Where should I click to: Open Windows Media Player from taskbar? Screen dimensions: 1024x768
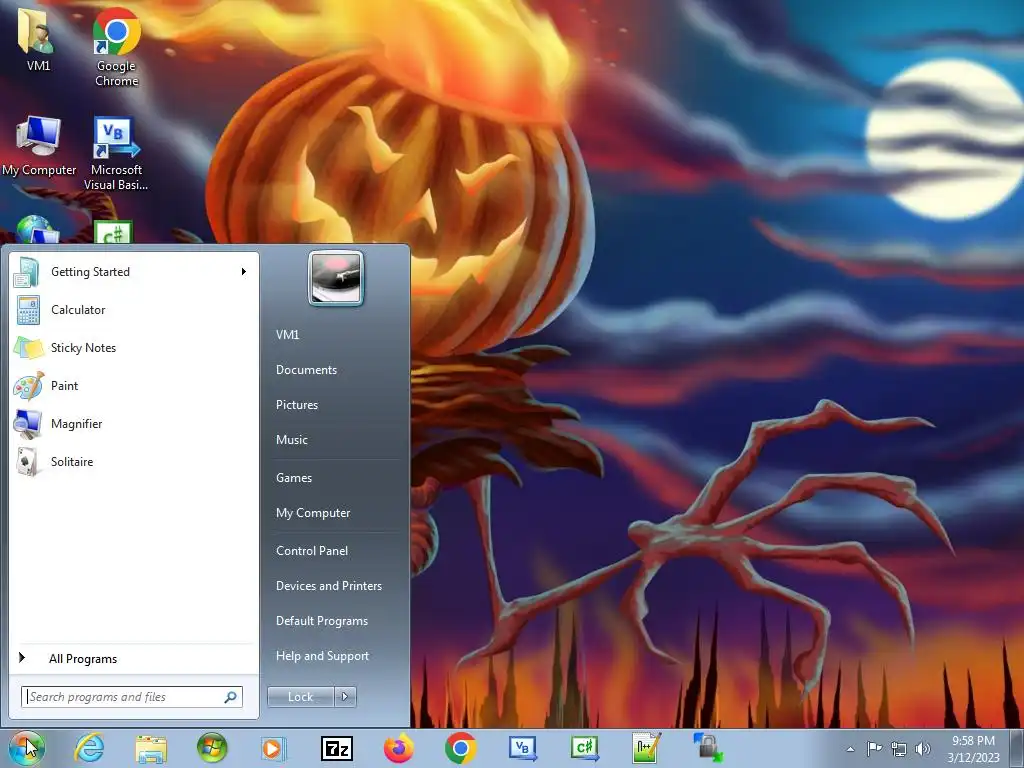[274, 748]
